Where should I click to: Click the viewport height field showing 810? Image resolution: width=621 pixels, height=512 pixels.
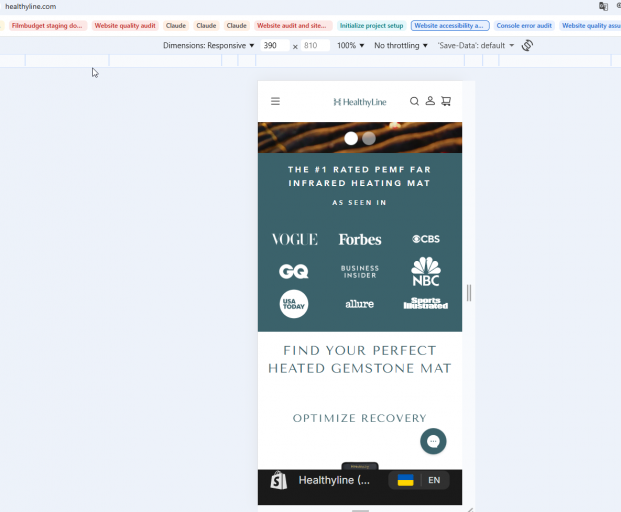point(315,46)
